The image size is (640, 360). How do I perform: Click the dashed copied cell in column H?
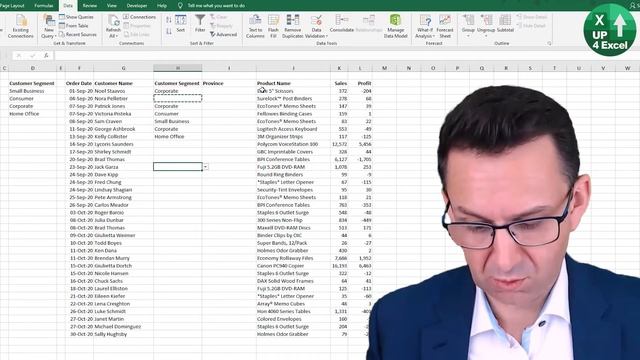178,98
